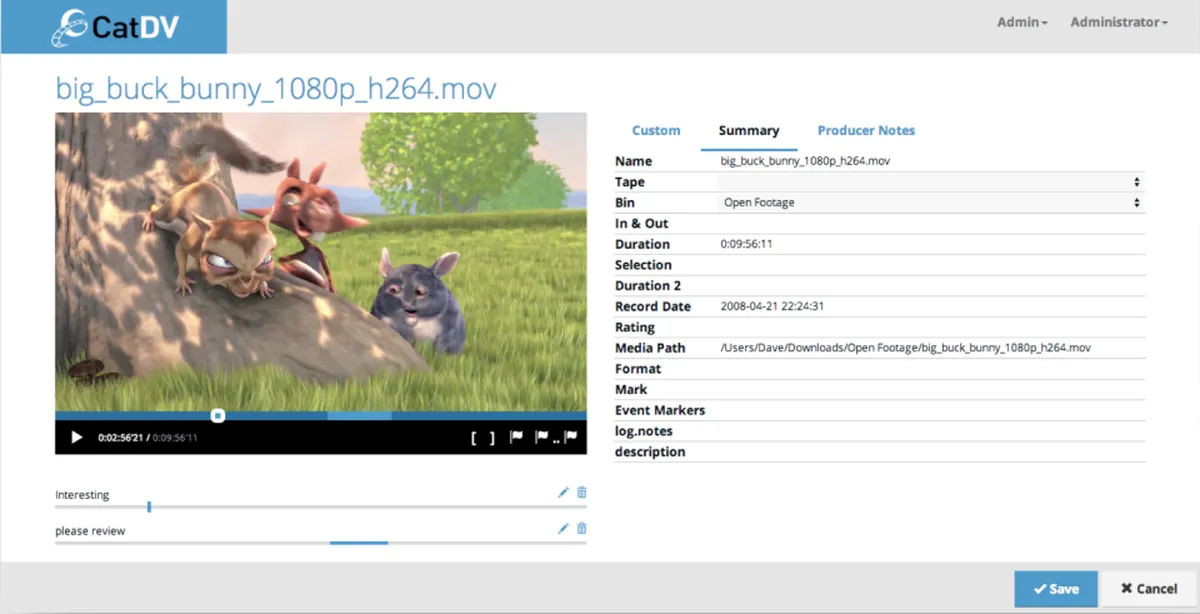Add a single event marker flag
Image resolution: width=1200 pixels, height=614 pixels.
point(517,436)
